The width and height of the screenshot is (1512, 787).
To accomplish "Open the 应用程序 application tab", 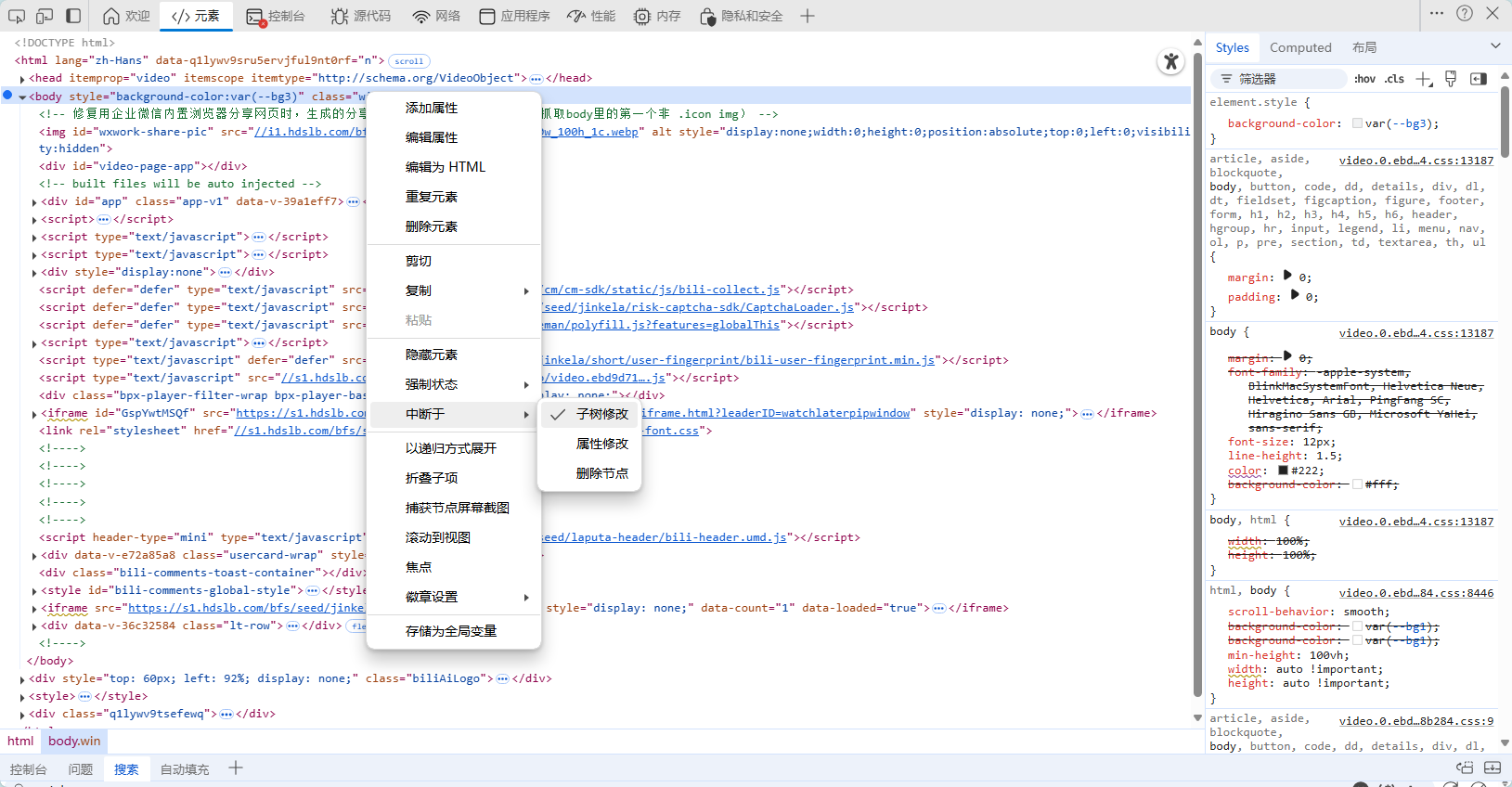I will [515, 16].
